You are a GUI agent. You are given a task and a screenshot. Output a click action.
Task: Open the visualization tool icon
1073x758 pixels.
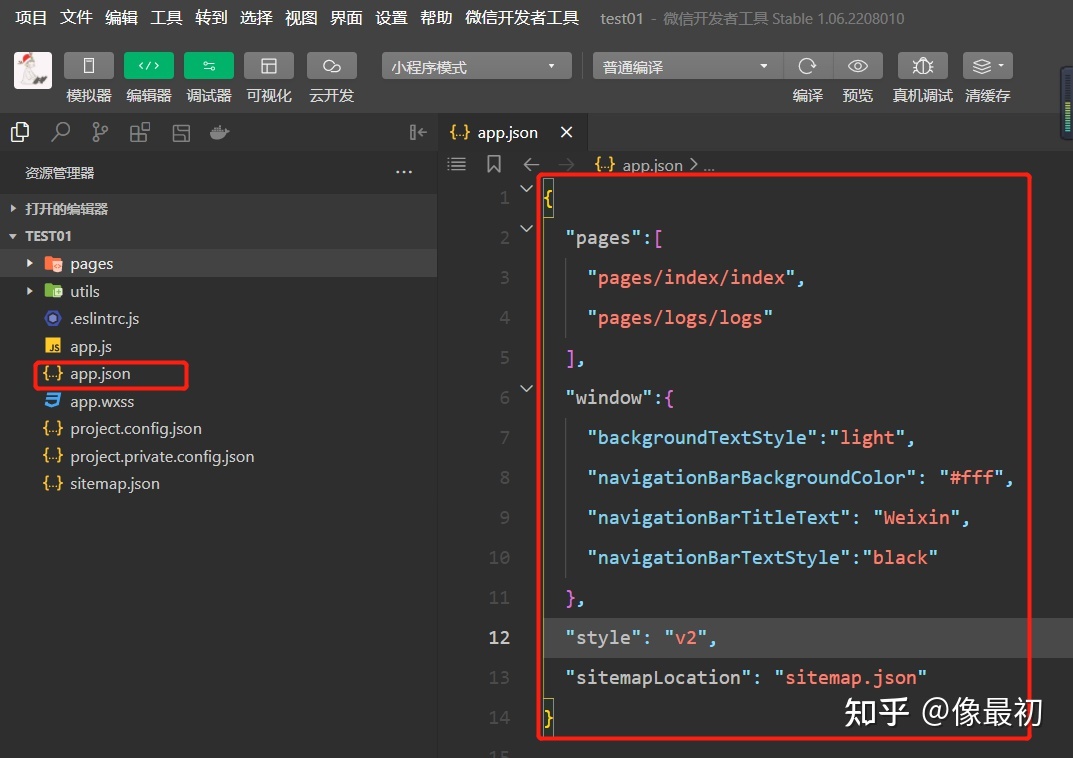pos(268,66)
